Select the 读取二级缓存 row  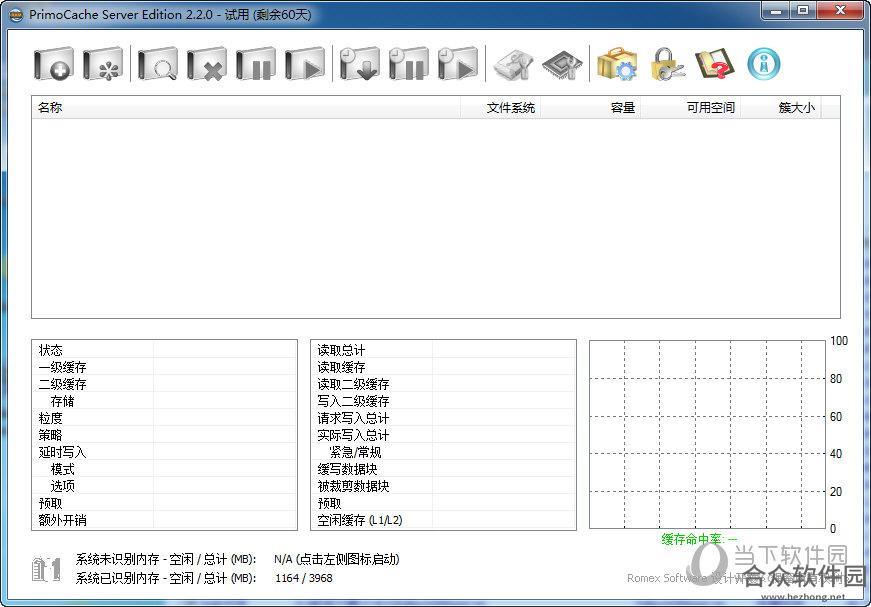[x=443, y=384]
